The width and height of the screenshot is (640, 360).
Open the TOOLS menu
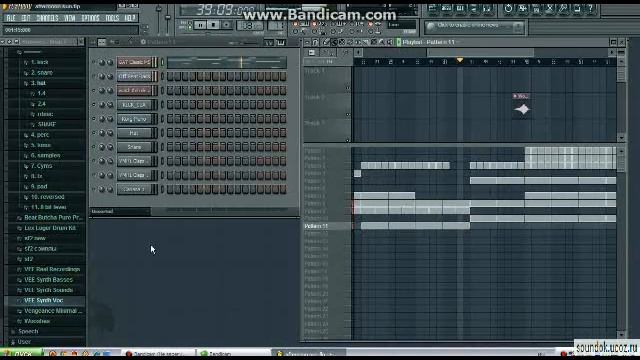coord(112,18)
